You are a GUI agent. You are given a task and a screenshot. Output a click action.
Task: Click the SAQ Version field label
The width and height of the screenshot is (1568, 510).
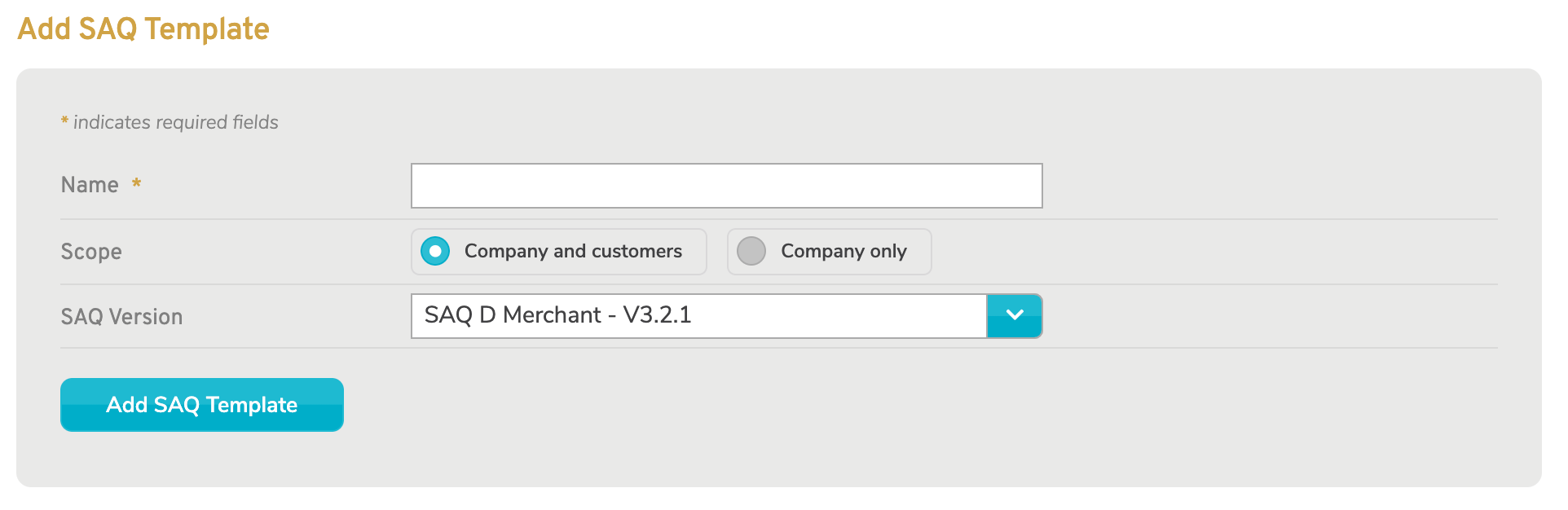[121, 317]
